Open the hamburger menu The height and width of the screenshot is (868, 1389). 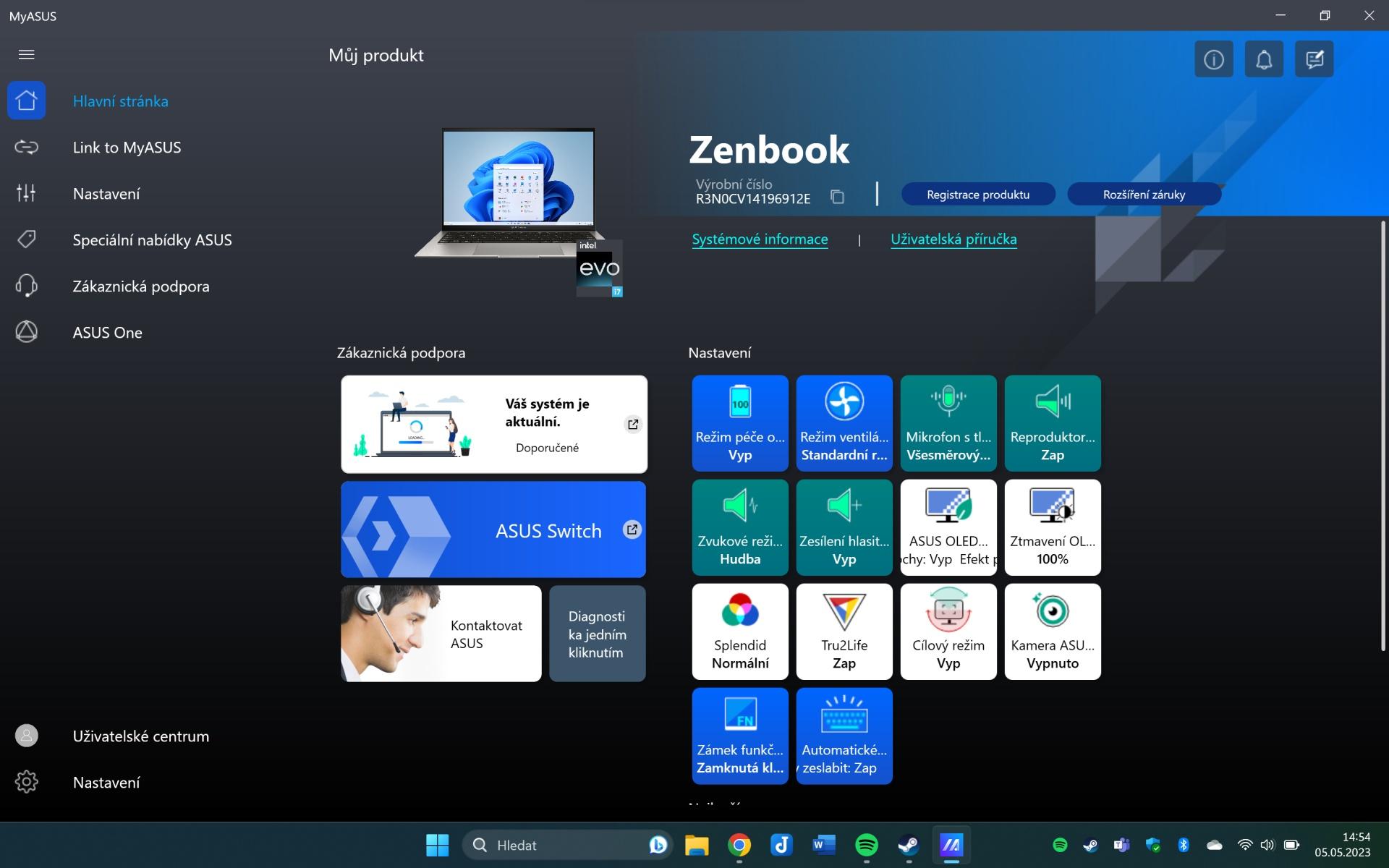click(26, 55)
